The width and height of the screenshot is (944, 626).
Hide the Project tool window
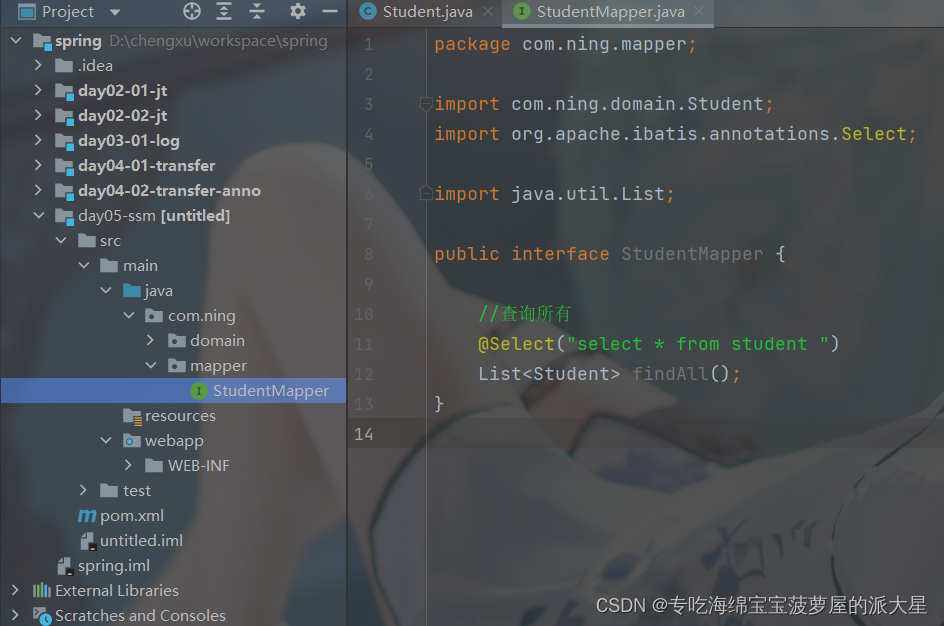(x=329, y=11)
